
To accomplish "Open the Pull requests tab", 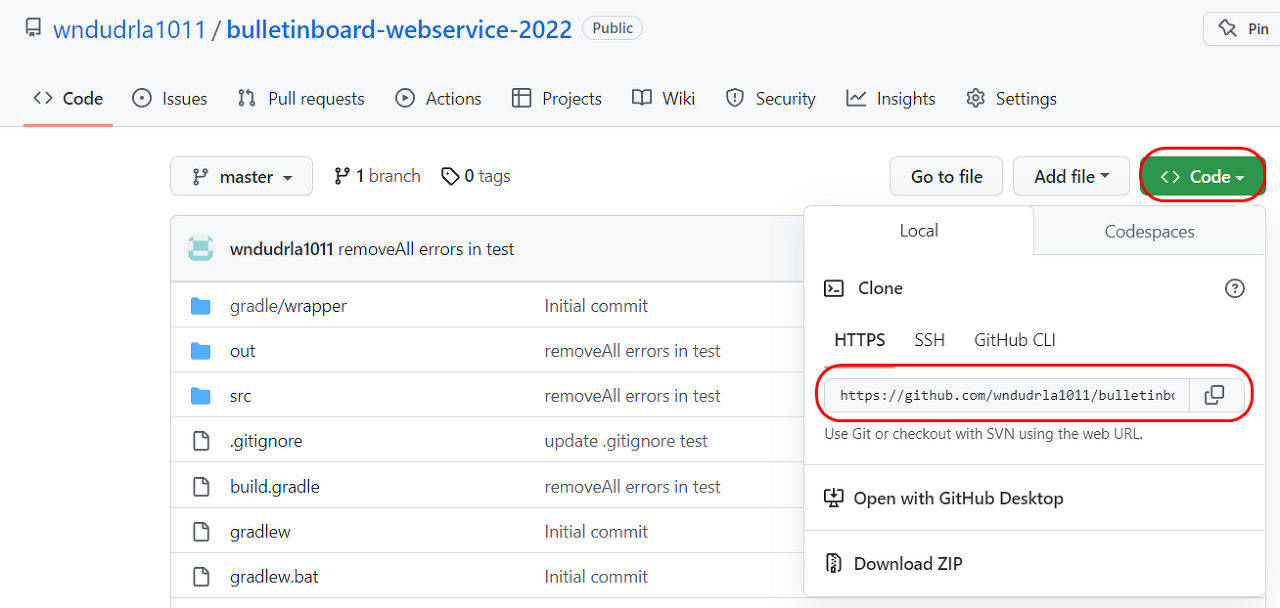I will 301,98.
